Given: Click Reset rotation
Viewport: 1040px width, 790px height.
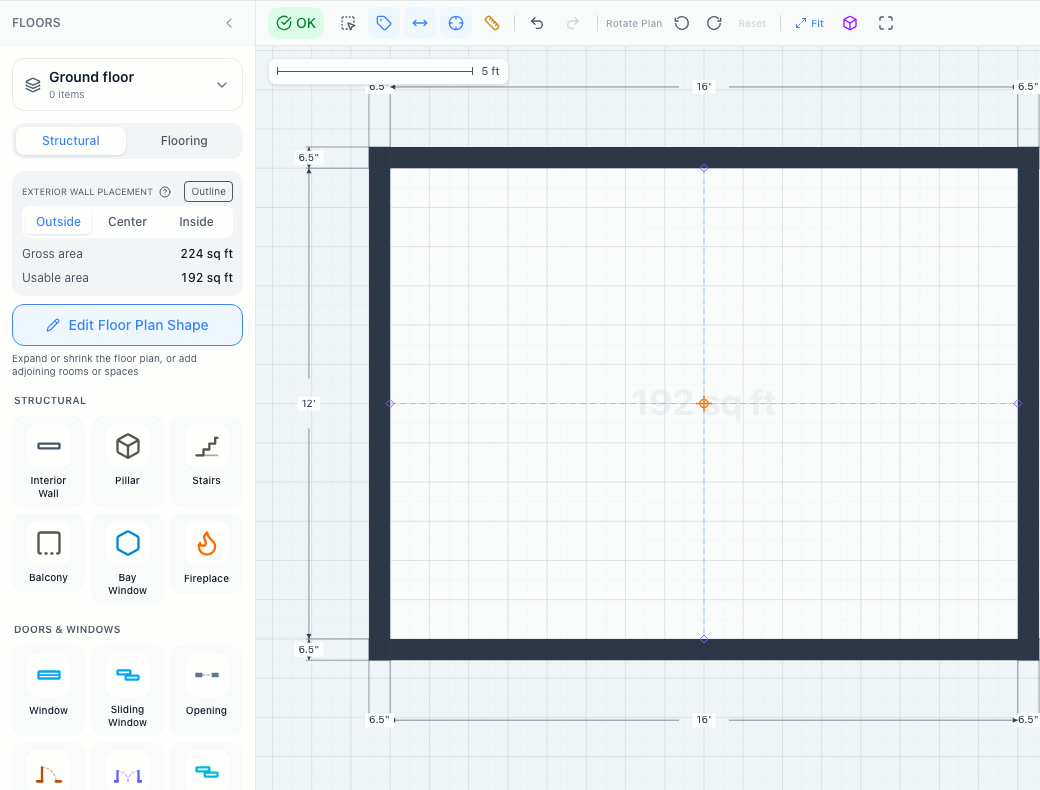Looking at the screenshot, I should click(752, 23).
